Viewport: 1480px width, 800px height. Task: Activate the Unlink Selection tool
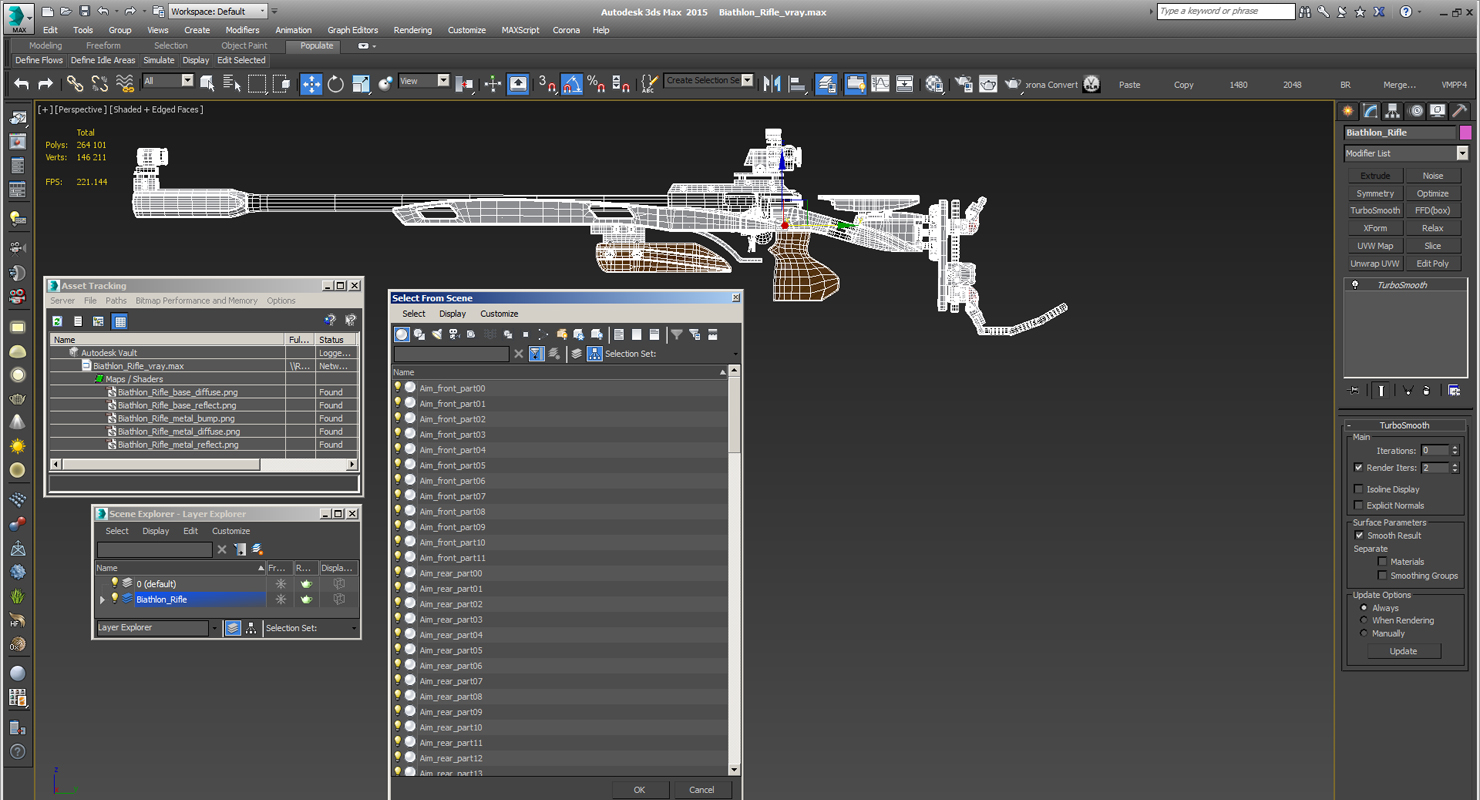100,84
